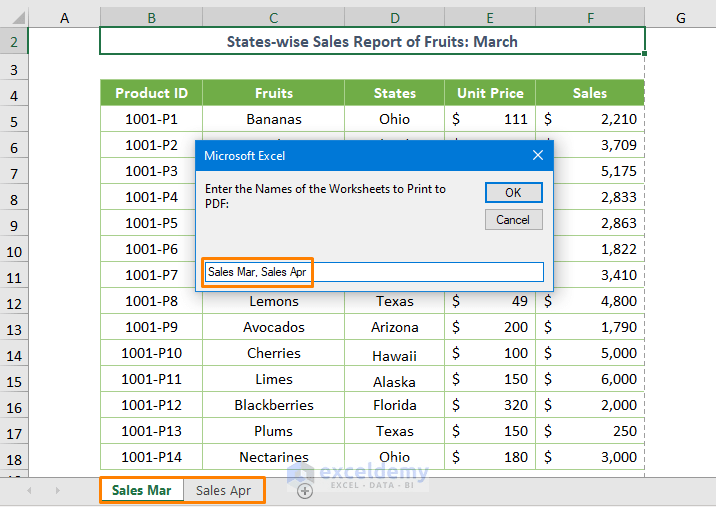Select column F header
The image size is (716, 507).
point(590,18)
